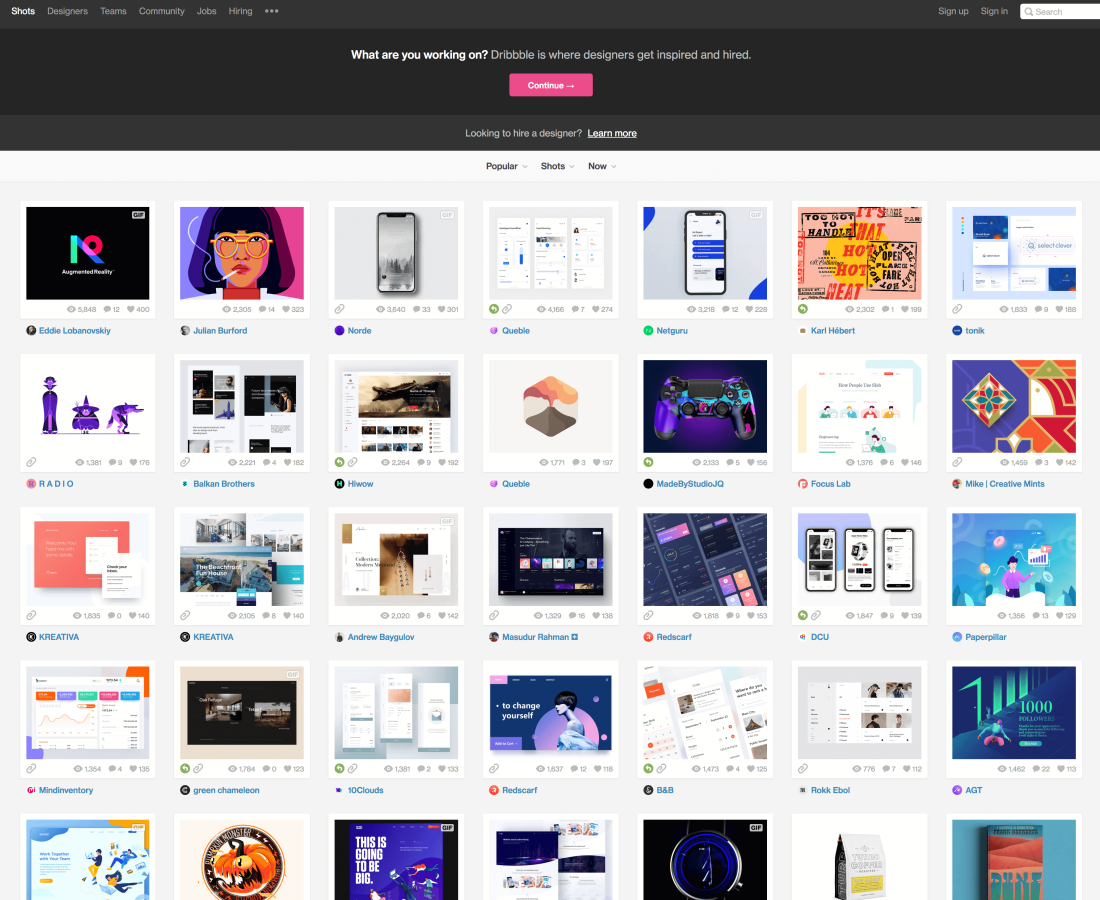Expand the three-dots more menu in the nav bar
The image size is (1100, 900).
click(271, 11)
